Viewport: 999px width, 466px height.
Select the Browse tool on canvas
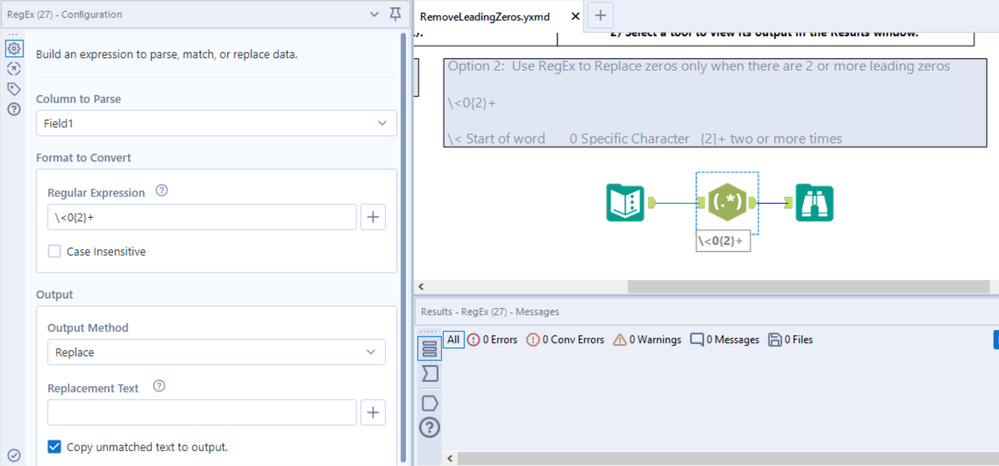[x=814, y=203]
